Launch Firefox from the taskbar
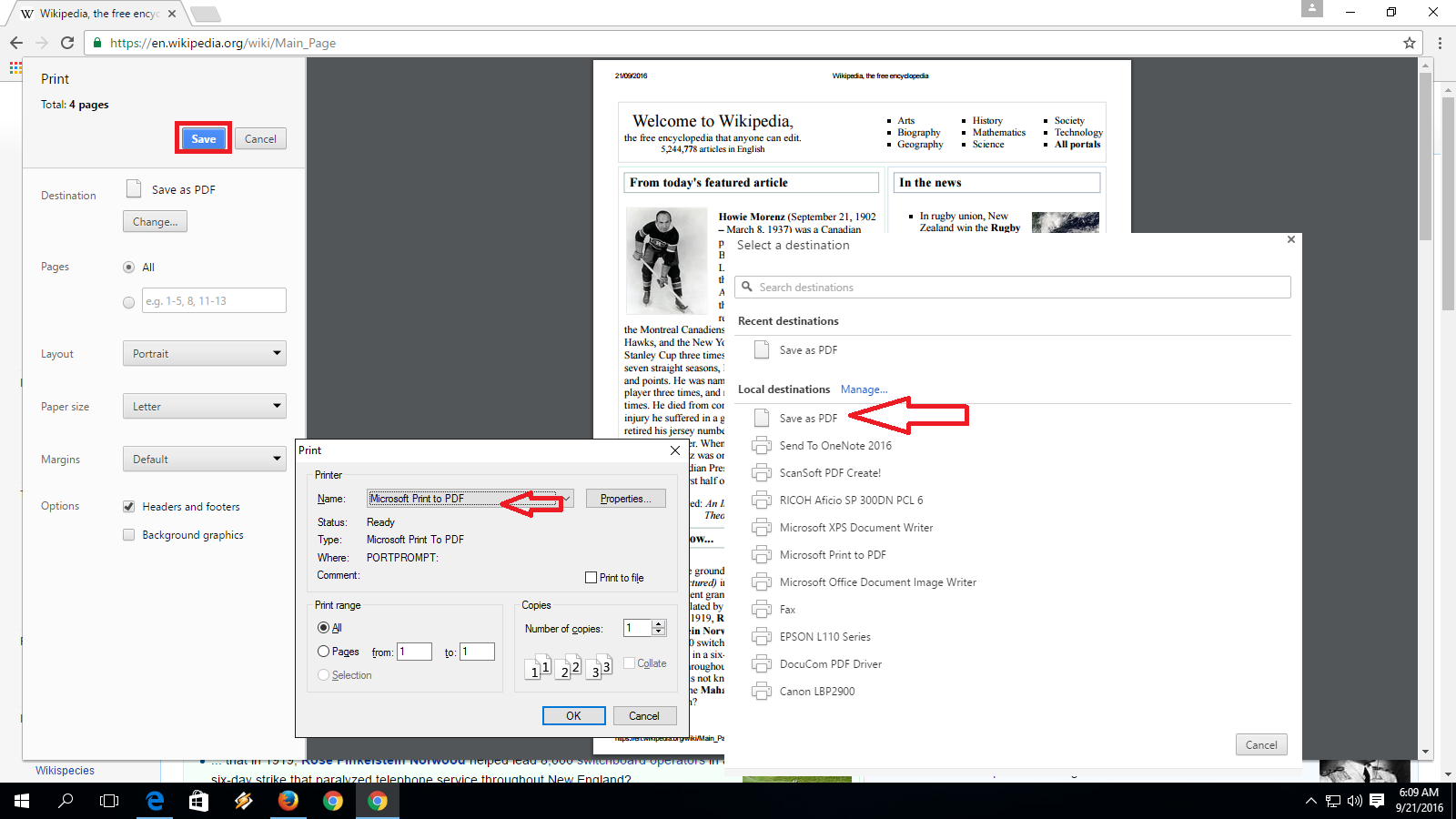Viewport: 1456px width, 819px height. pyautogui.click(x=288, y=801)
